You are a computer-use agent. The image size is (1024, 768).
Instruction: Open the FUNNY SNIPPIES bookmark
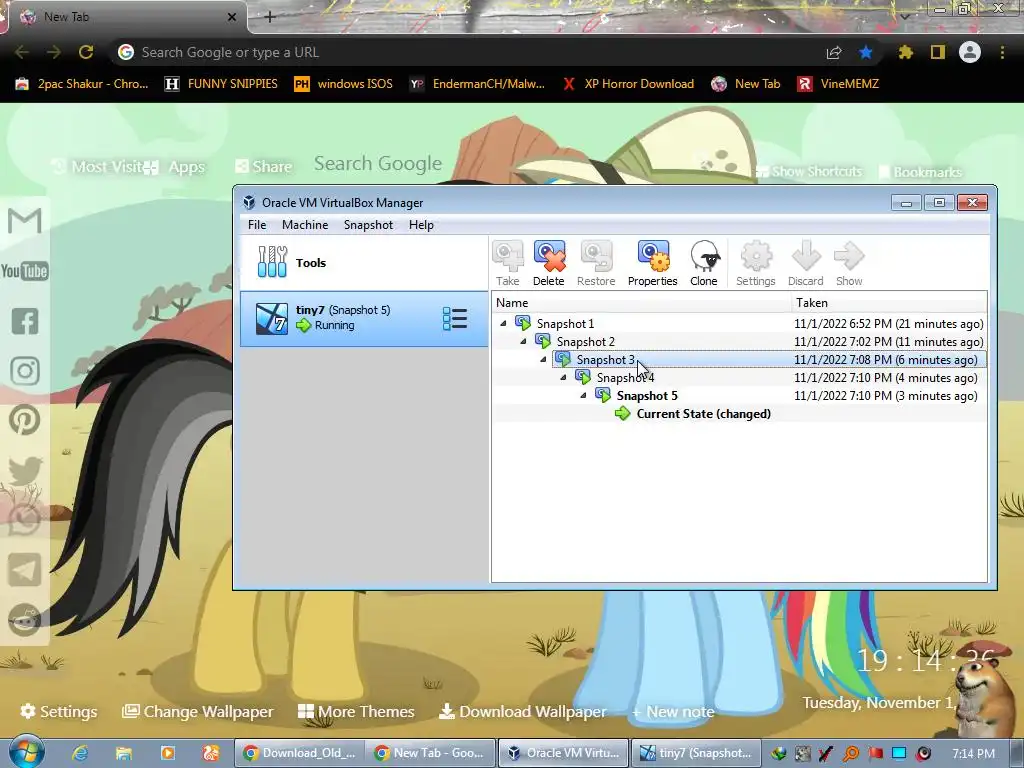(221, 84)
